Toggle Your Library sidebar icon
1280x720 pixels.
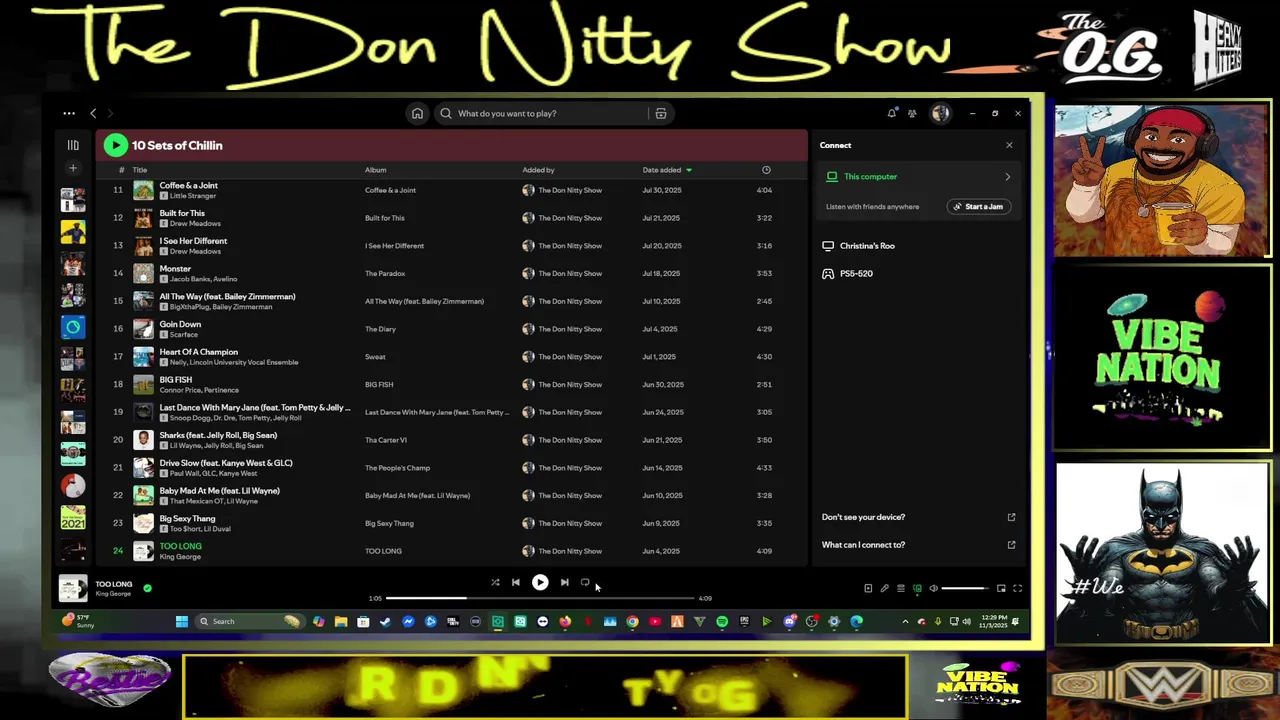(73, 145)
